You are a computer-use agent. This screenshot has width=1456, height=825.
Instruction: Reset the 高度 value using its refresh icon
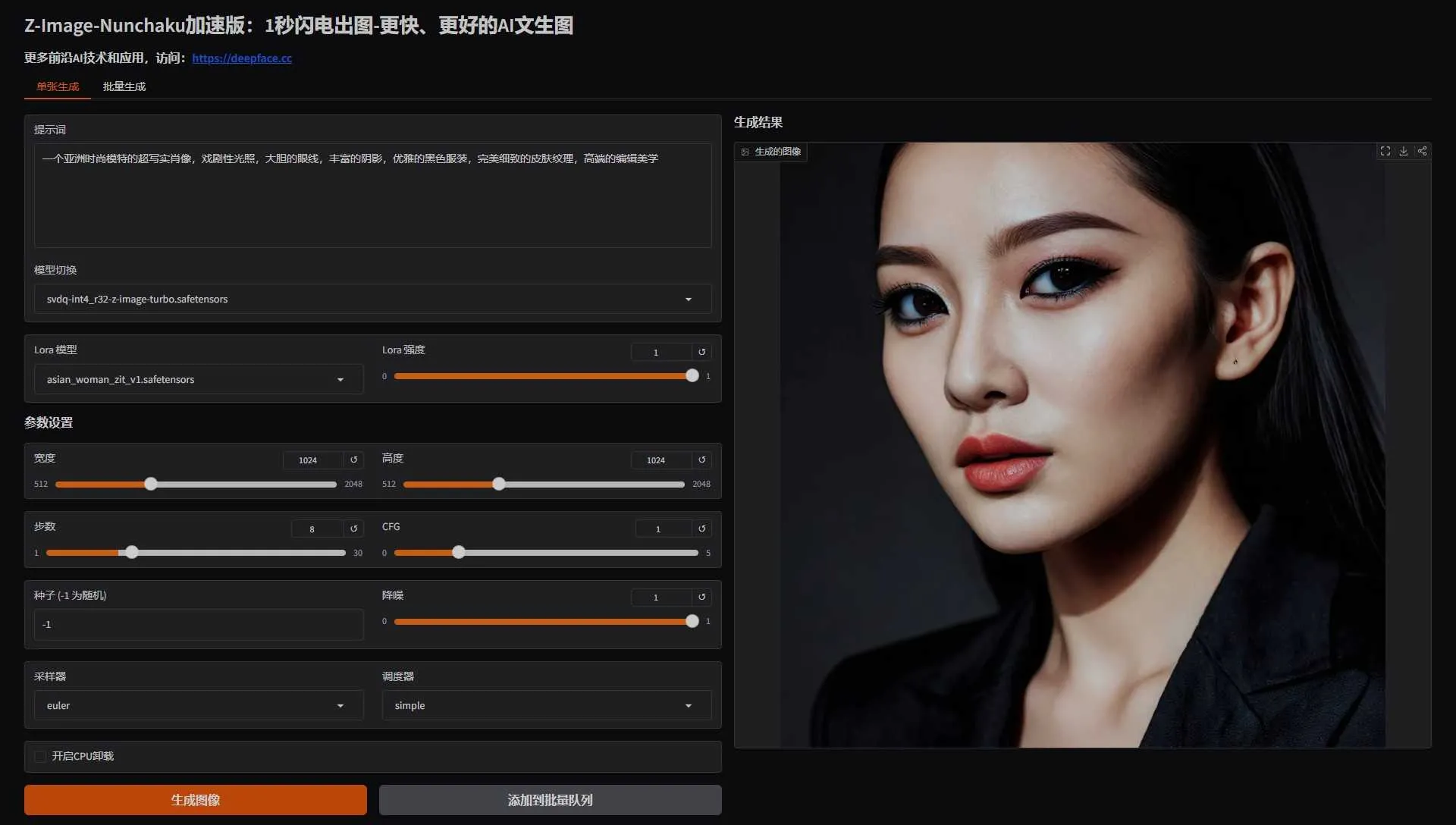[x=701, y=460]
